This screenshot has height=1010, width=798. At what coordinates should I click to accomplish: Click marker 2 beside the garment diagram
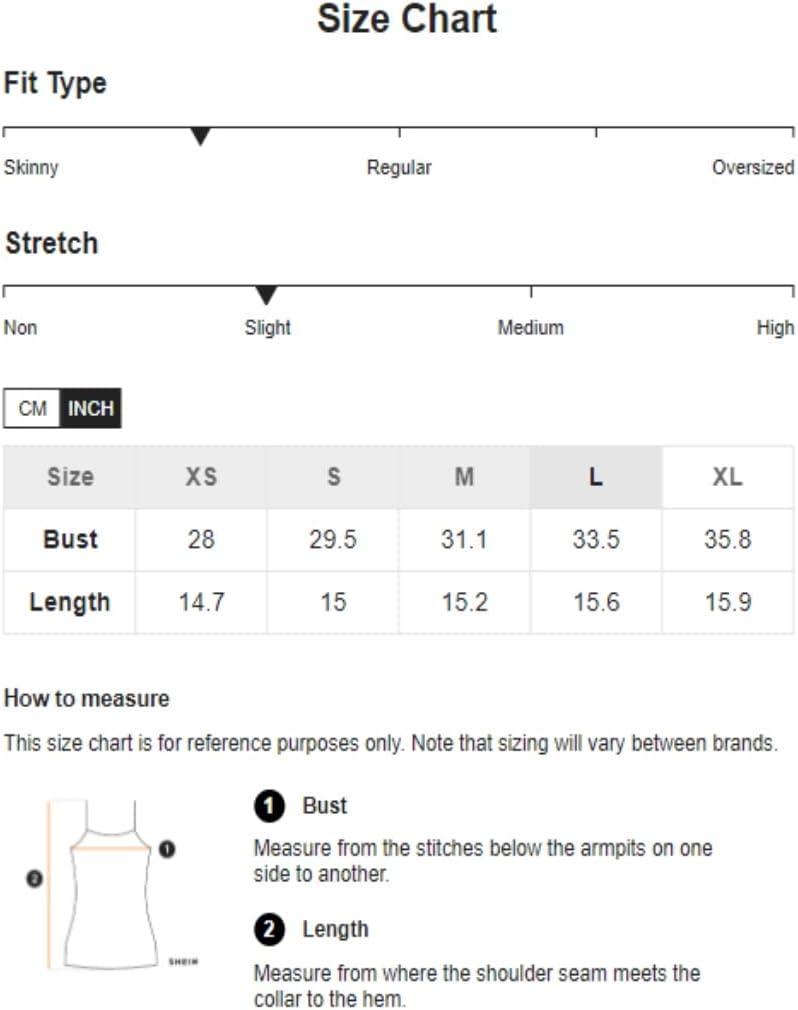34,879
